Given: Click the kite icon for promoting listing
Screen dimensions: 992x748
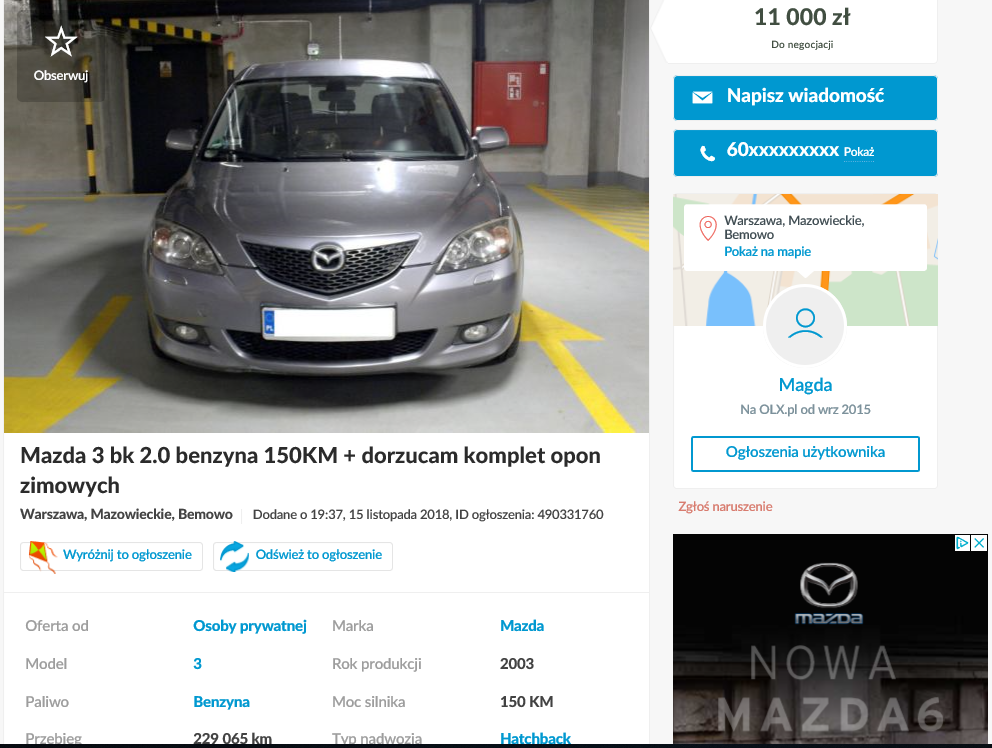Looking at the screenshot, I should [x=41, y=556].
